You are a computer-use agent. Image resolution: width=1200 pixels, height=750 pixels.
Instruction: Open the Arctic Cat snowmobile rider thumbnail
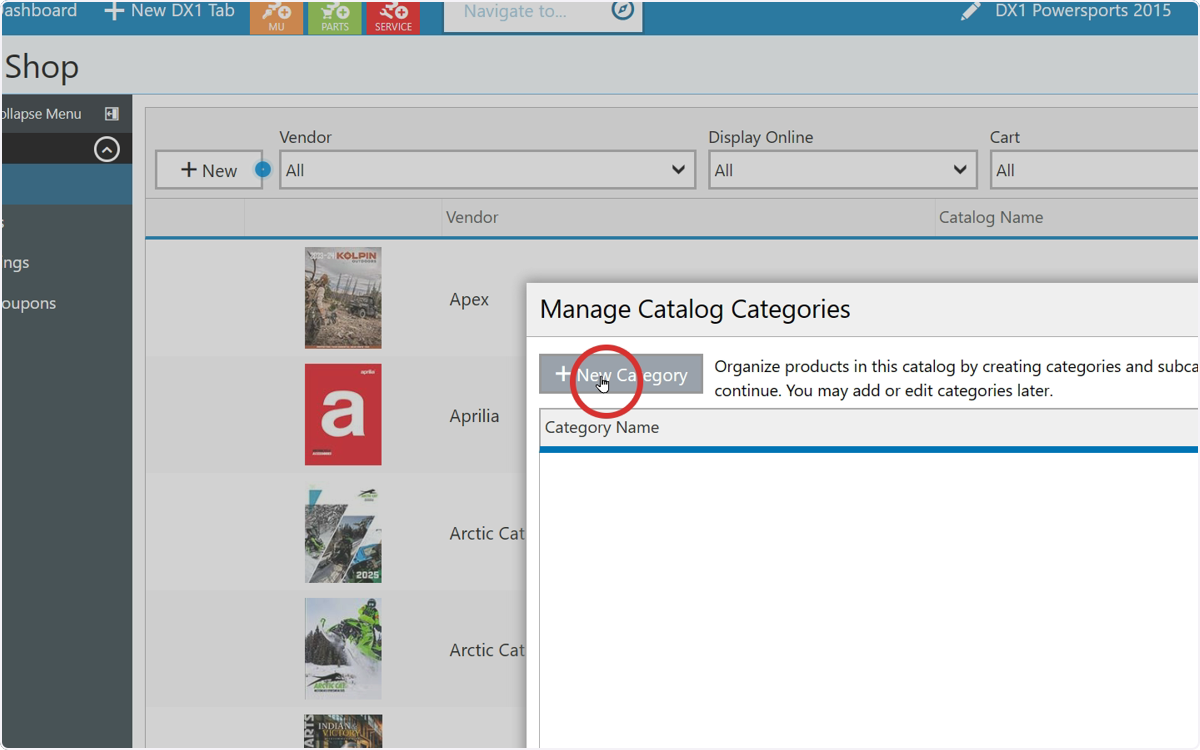[343, 649]
